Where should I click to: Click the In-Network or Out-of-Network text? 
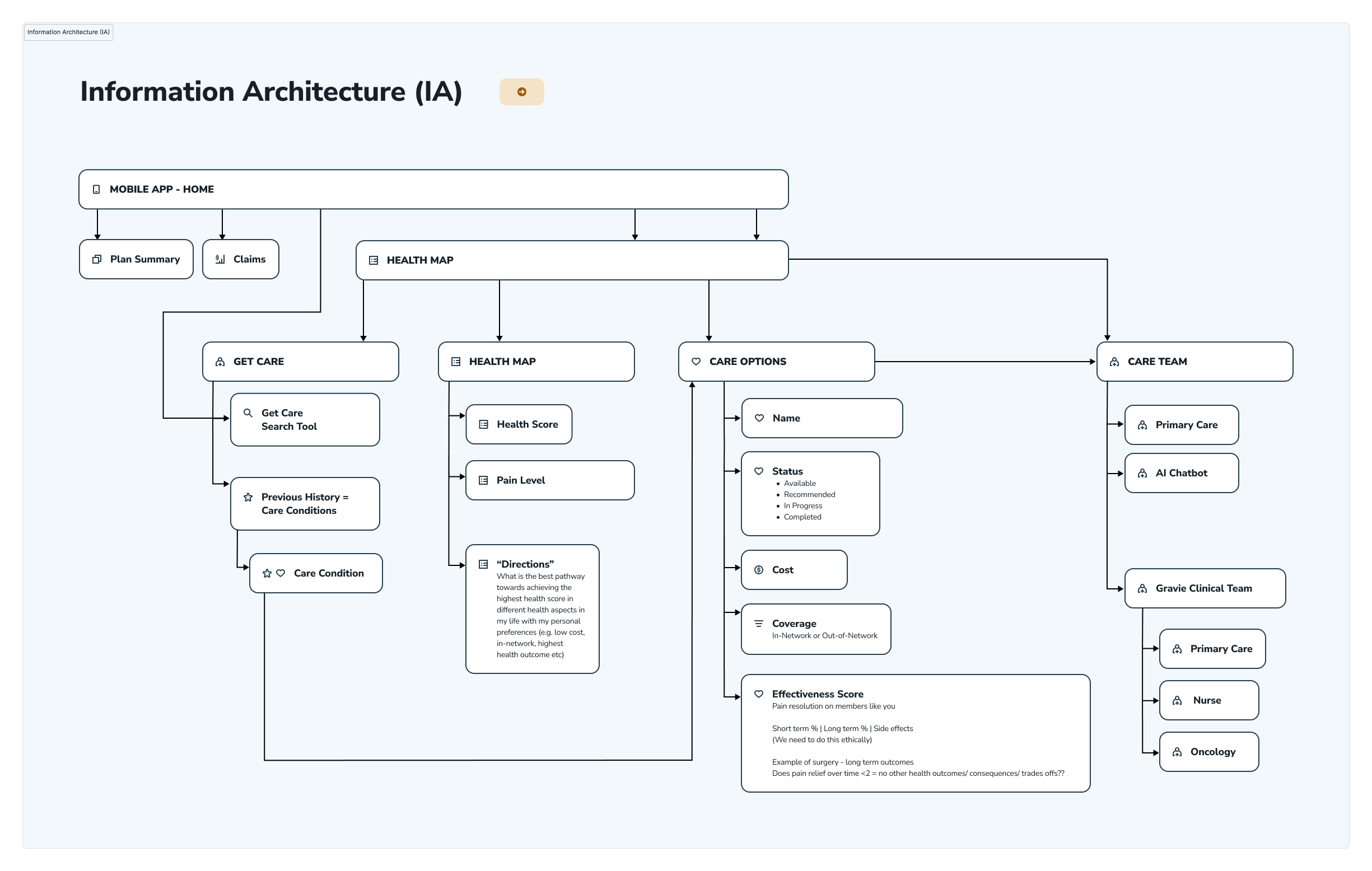click(824, 636)
